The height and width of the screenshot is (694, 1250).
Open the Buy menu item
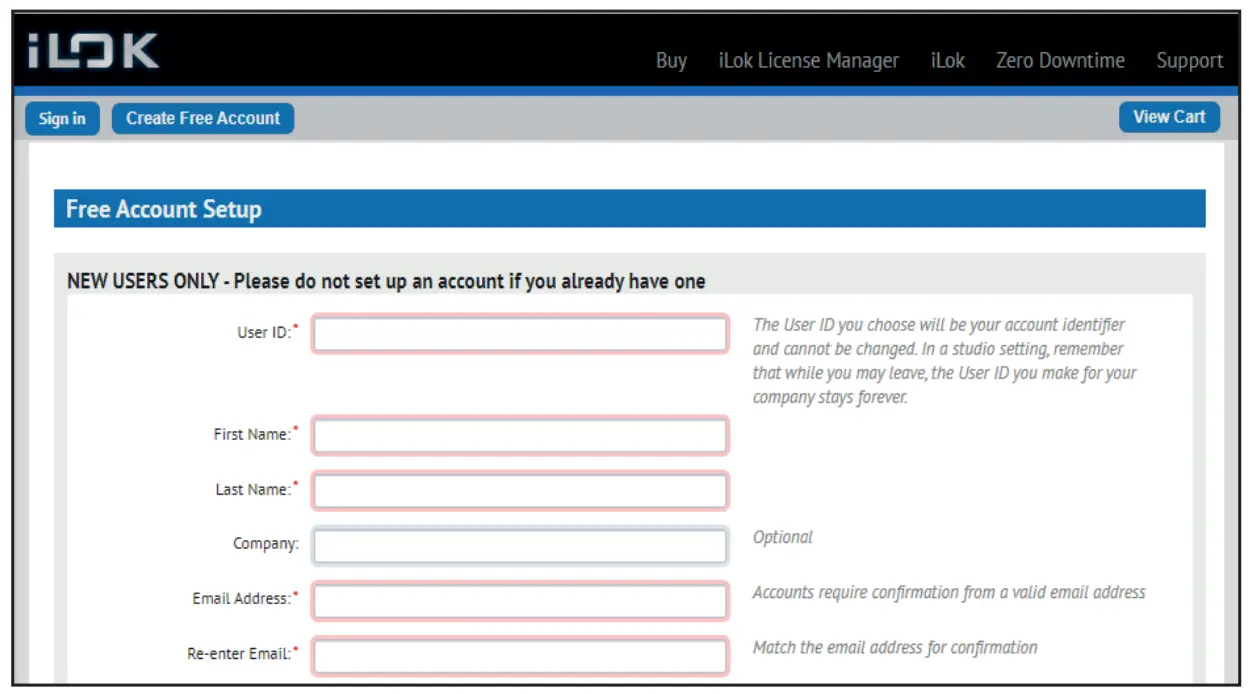[x=671, y=61]
